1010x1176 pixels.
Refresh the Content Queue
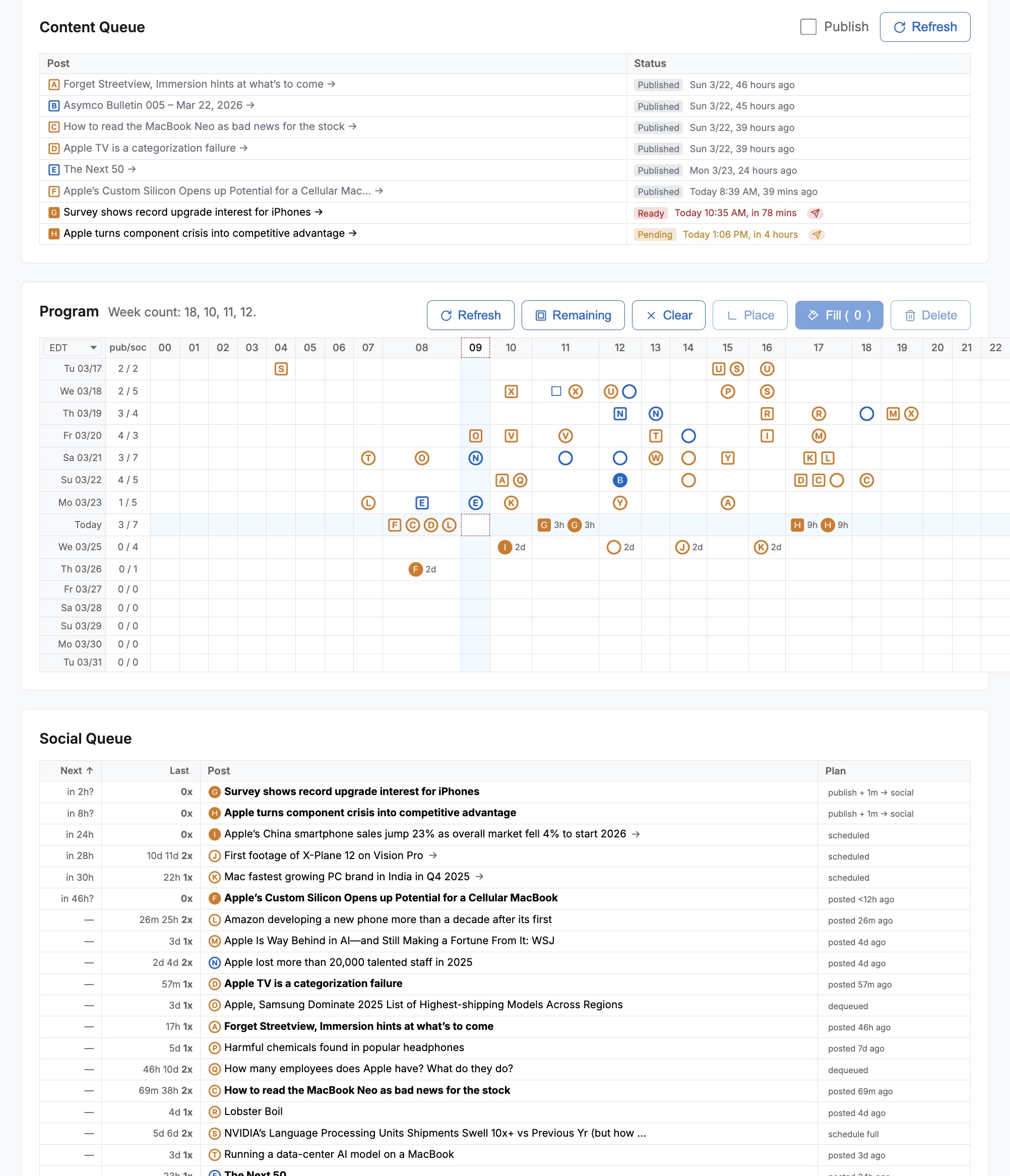[925, 27]
